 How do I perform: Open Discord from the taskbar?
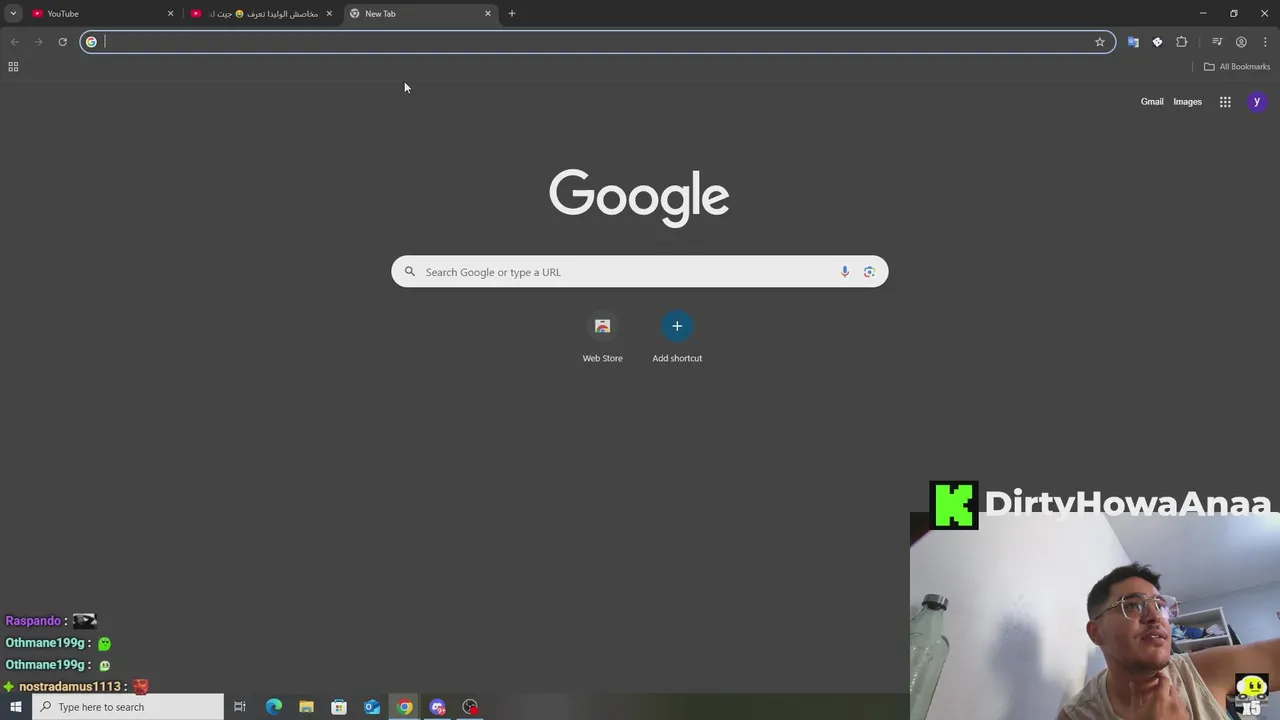pos(437,707)
